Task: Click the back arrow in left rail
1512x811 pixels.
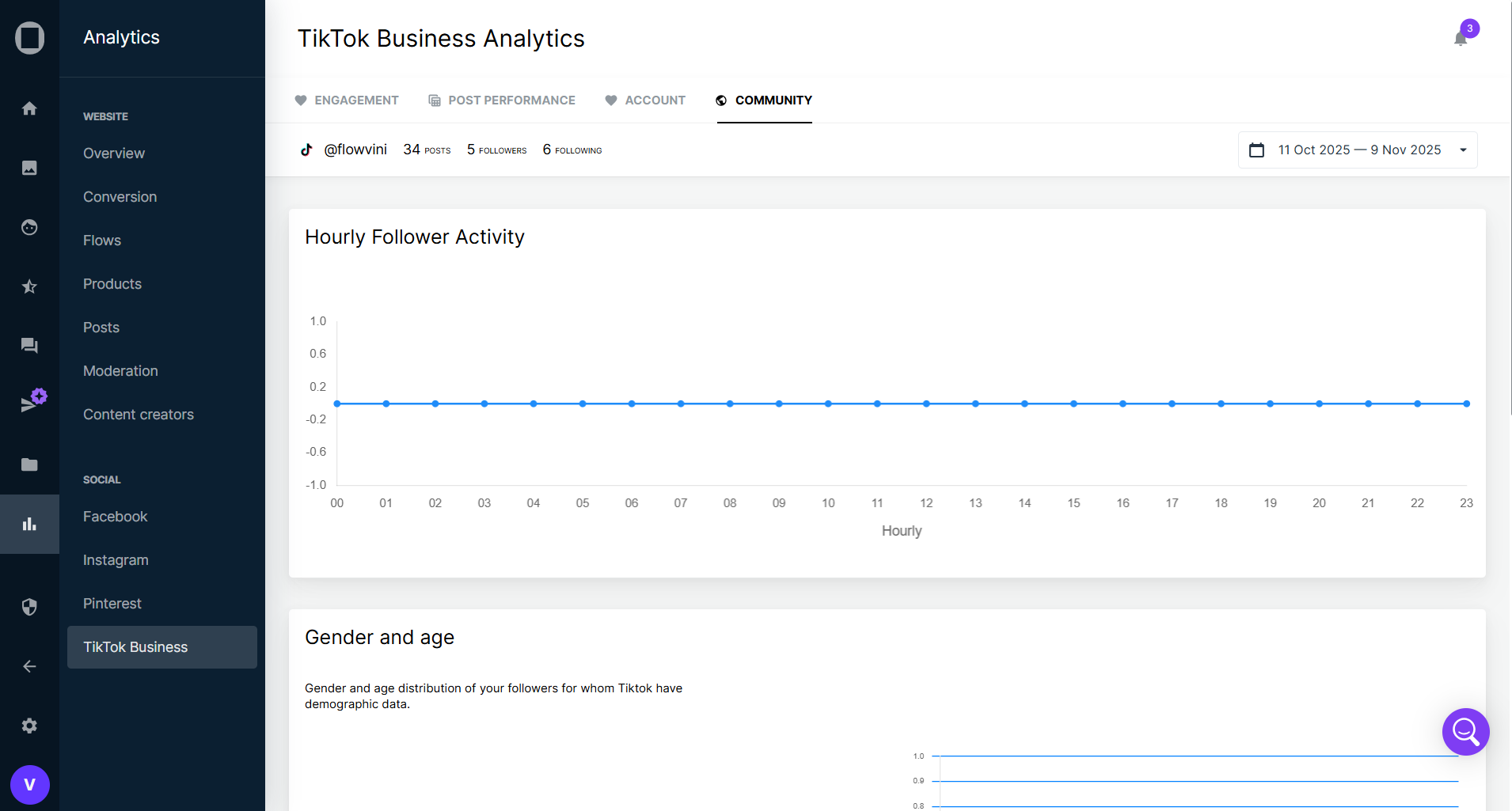Action: [x=29, y=666]
